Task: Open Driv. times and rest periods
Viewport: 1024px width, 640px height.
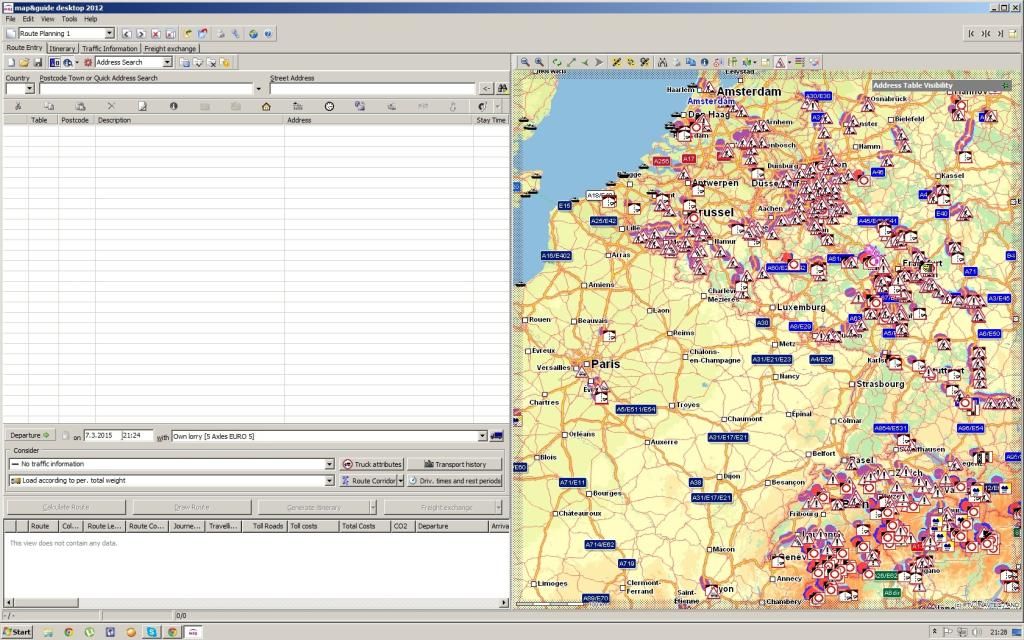Action: tap(455, 481)
